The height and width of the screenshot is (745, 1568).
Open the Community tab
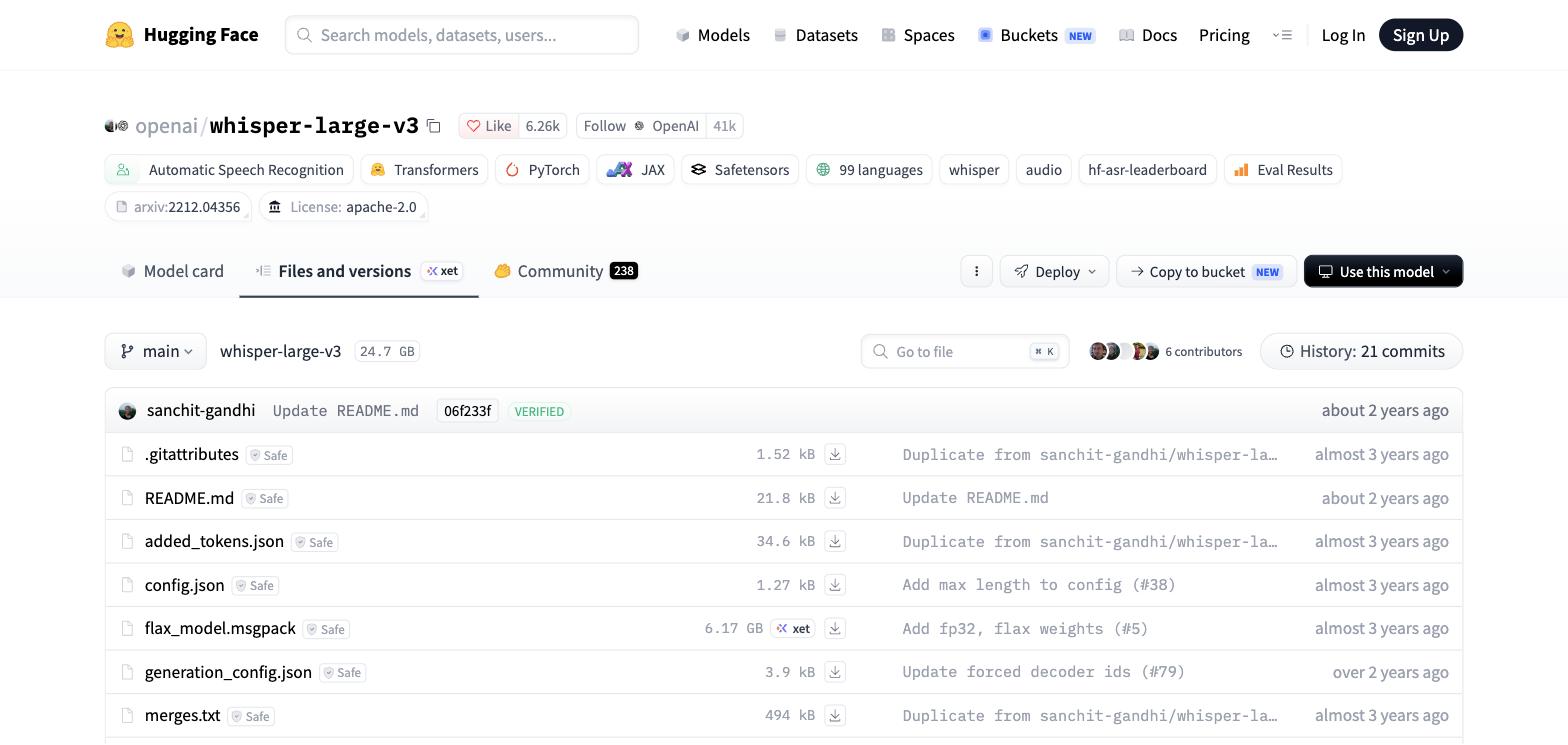[566, 271]
